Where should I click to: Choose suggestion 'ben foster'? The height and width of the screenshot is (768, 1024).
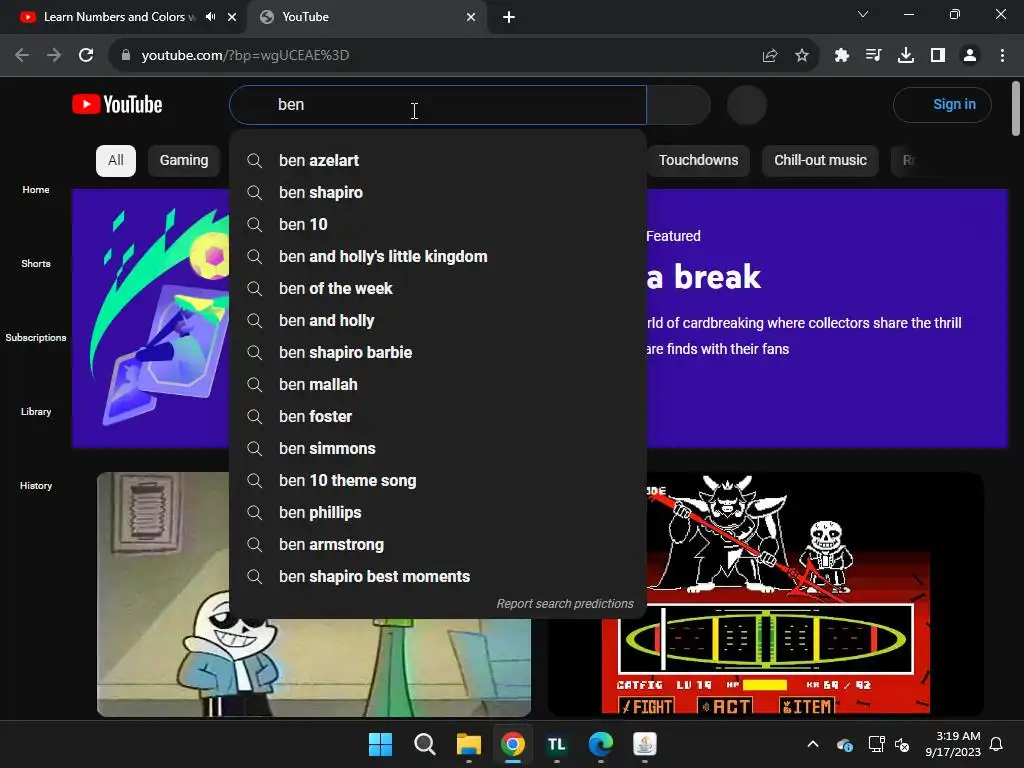point(438,417)
